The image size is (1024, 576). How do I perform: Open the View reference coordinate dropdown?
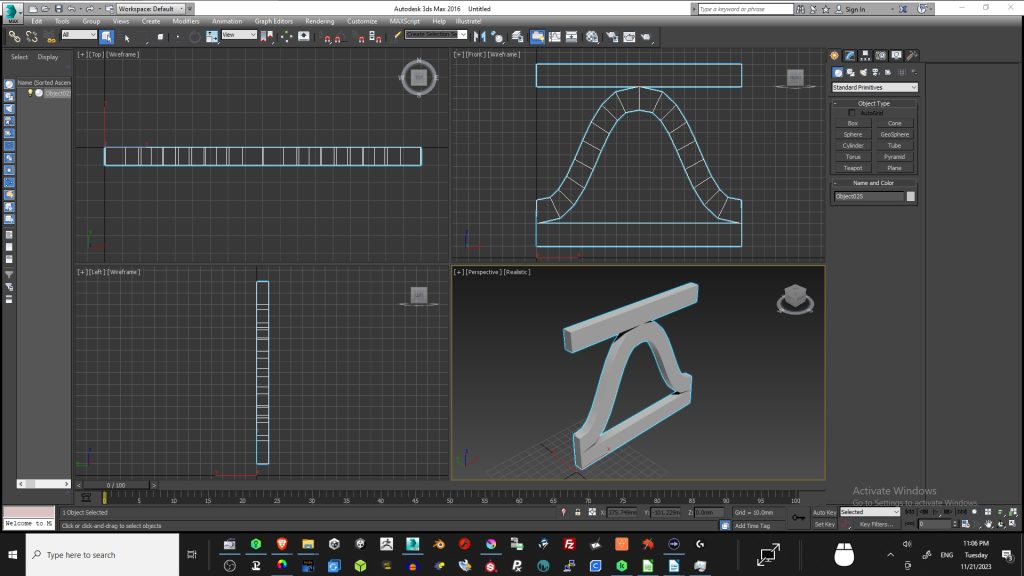click(239, 35)
